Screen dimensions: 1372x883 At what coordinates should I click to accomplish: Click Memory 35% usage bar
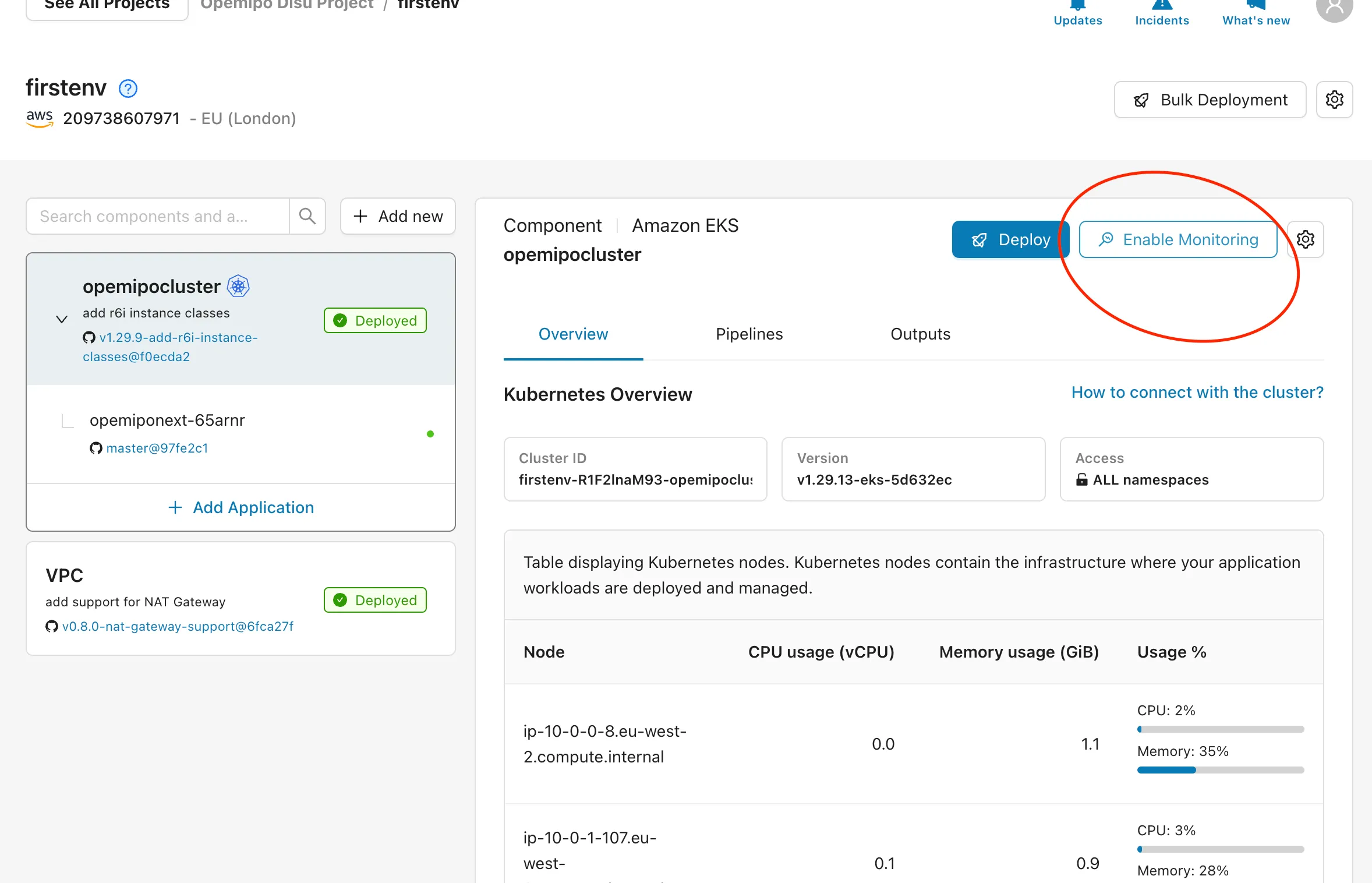click(1221, 770)
